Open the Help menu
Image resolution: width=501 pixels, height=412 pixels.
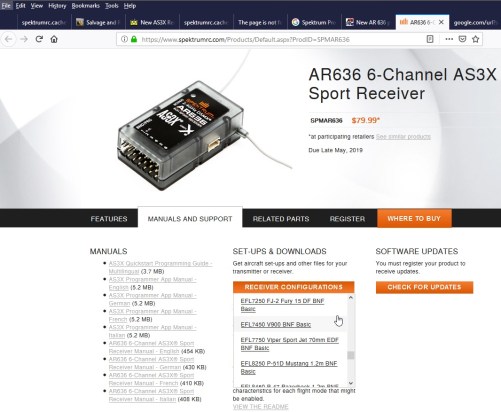click(x=130, y=6)
